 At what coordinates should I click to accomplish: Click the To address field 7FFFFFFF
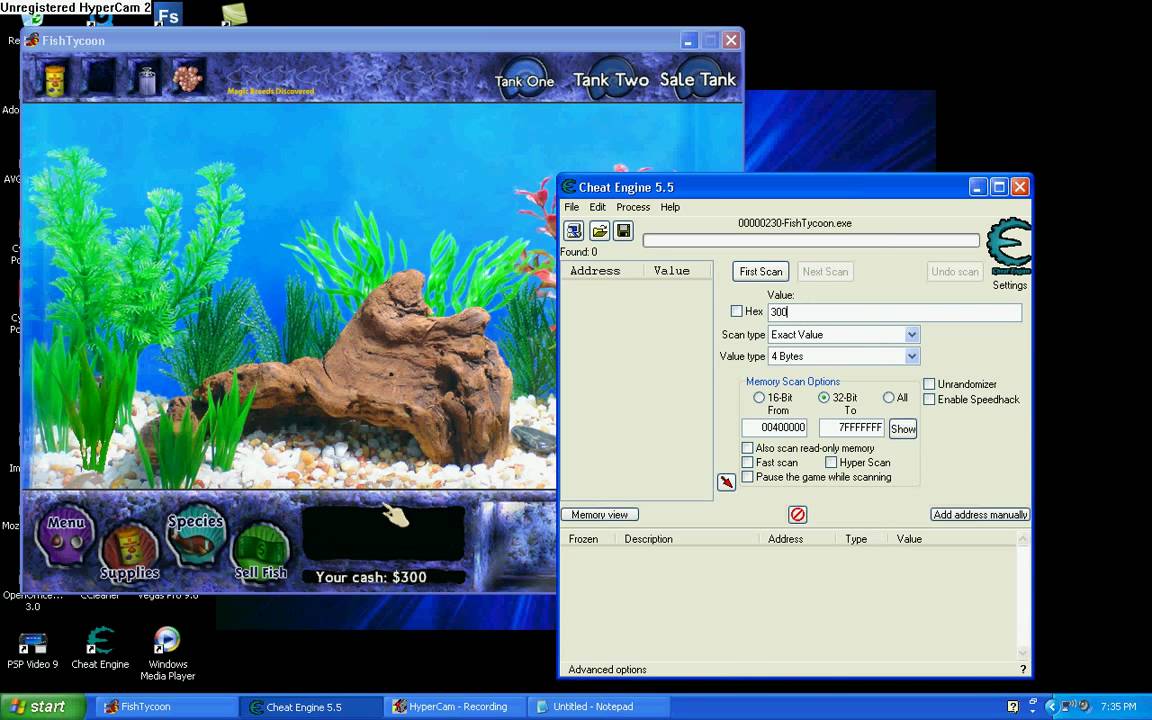[852, 428]
